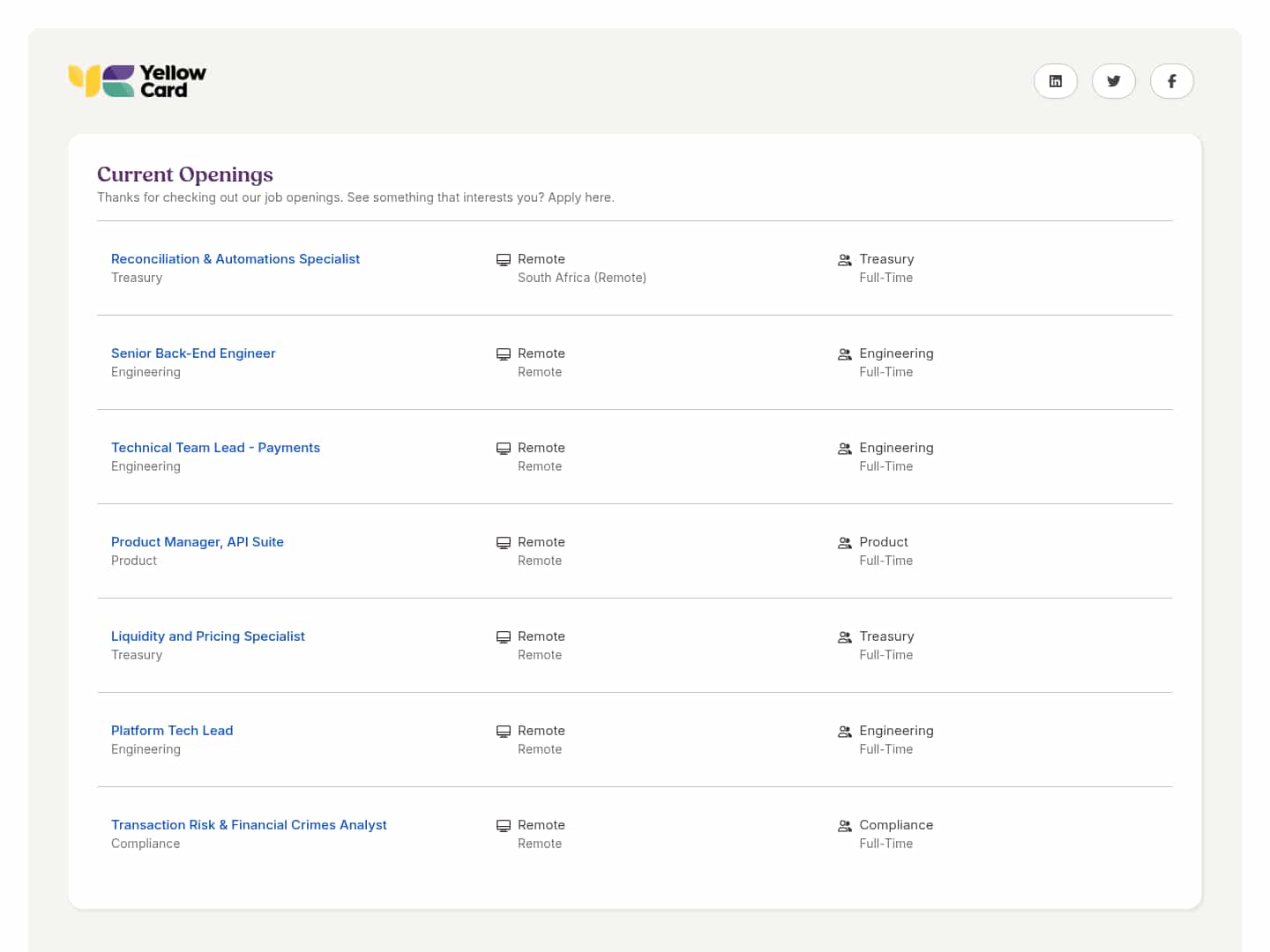This screenshot has height=952, width=1270.
Task: Open Reconciliation & Automations Specialist job
Action: click(235, 259)
